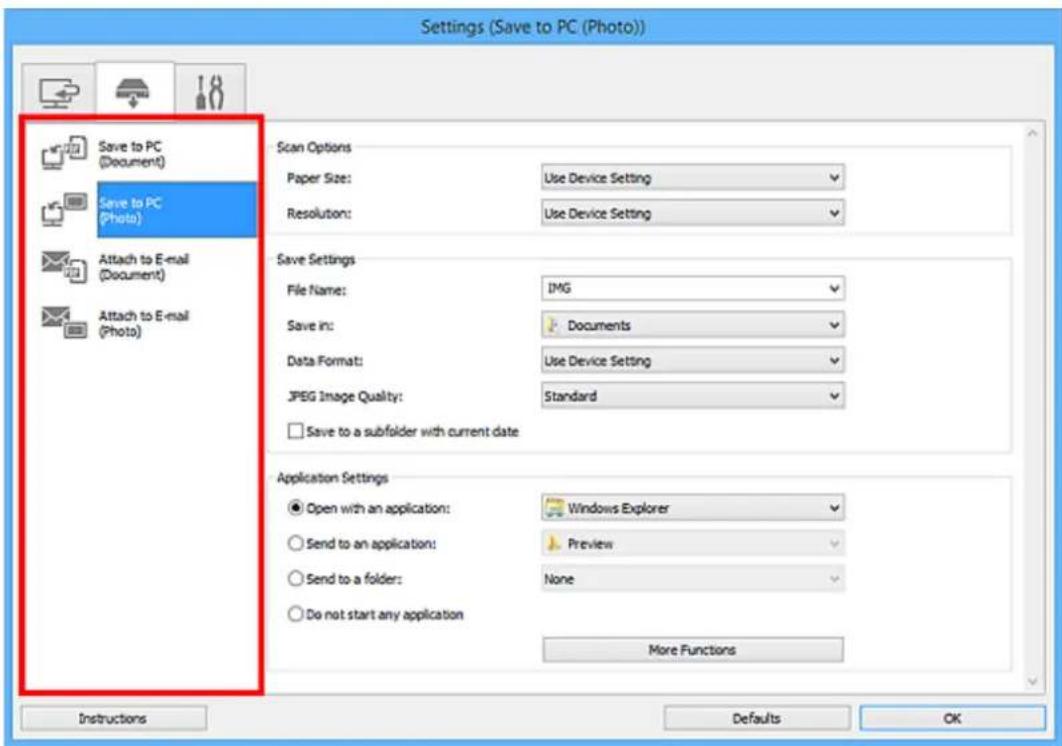1062x746 pixels.
Task: Select the scan-from-operation-panel tab icon
Action: 133,91
